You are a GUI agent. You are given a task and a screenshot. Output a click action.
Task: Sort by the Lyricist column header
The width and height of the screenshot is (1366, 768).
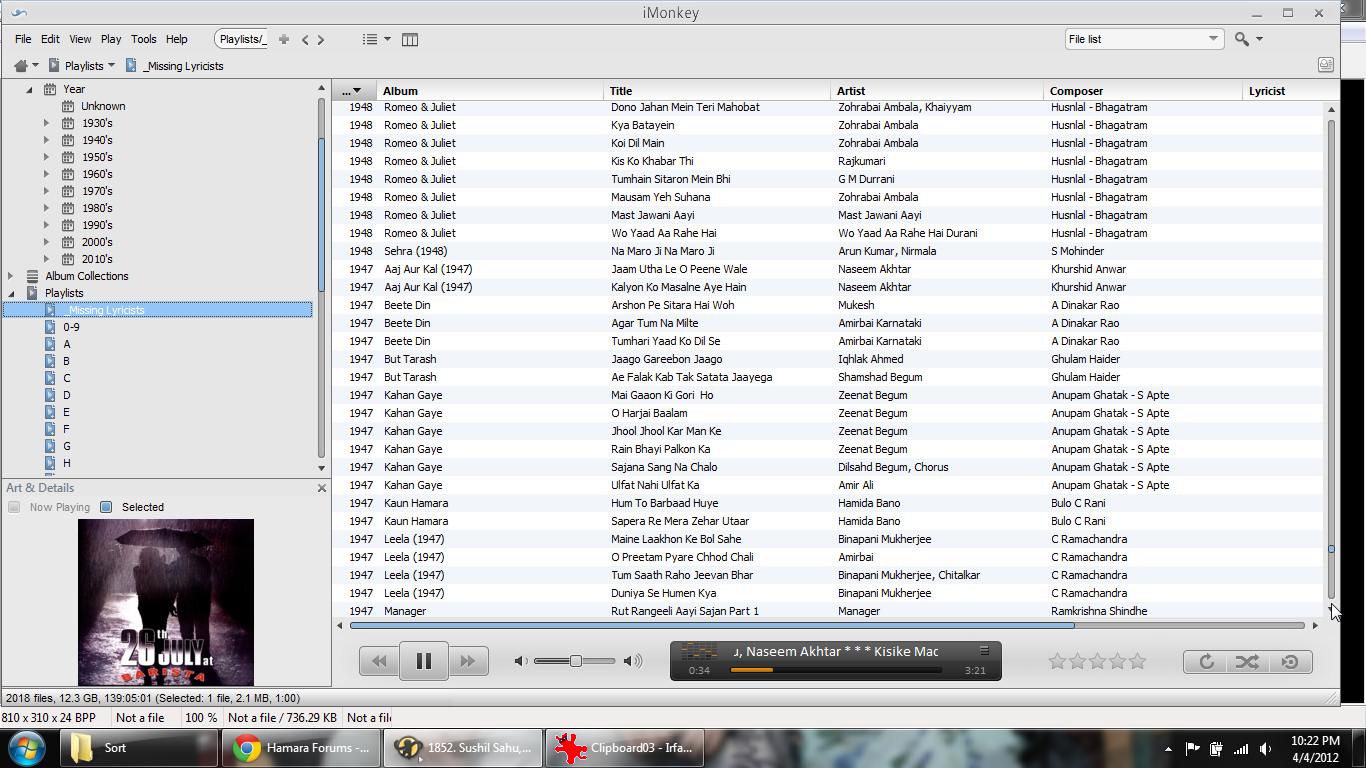tap(1288, 91)
